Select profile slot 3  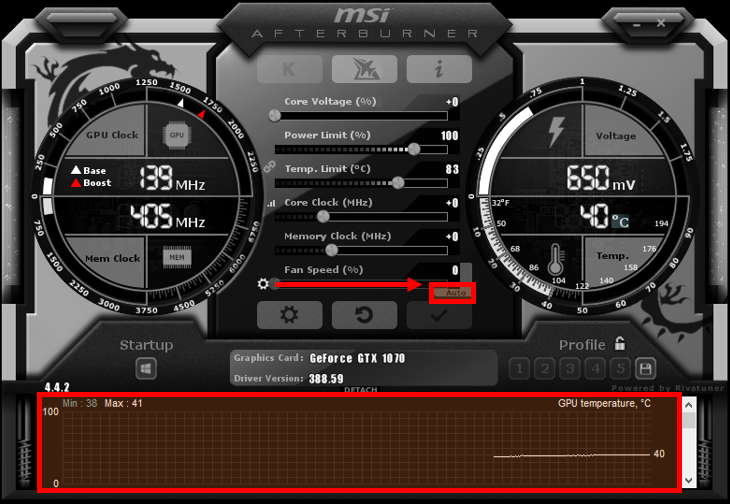[x=570, y=368]
